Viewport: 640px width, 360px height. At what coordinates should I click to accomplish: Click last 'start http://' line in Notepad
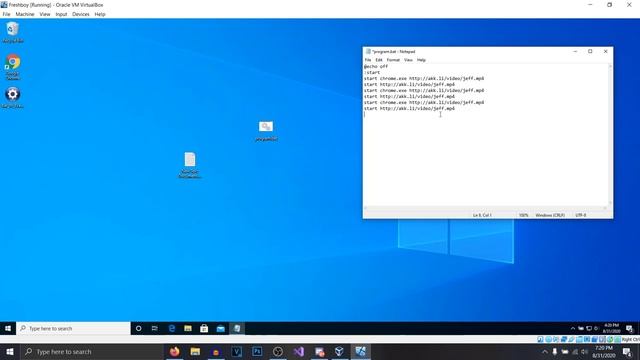tap(409, 109)
